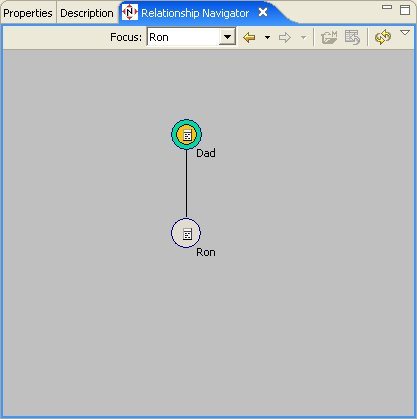This screenshot has height=419, width=417.
Task: Select the Dad node circle
Action: (187, 134)
